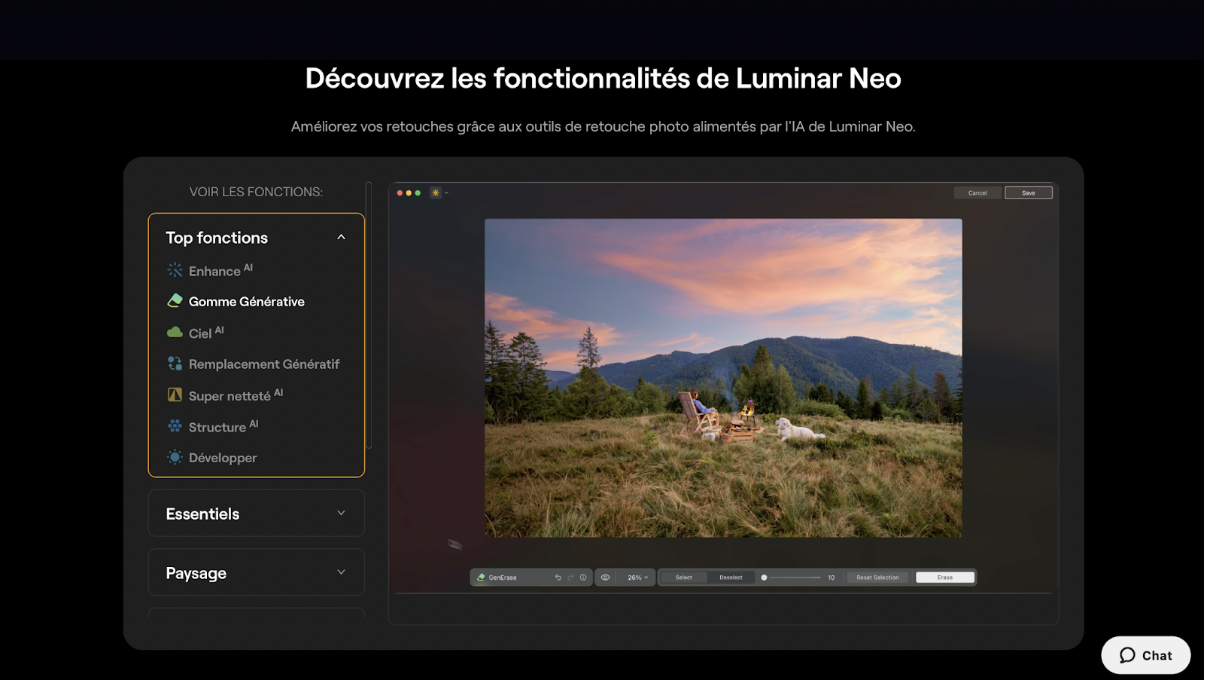The height and width of the screenshot is (680, 1206).
Task: Open the 26% zoom dropdown
Action: 637,578
